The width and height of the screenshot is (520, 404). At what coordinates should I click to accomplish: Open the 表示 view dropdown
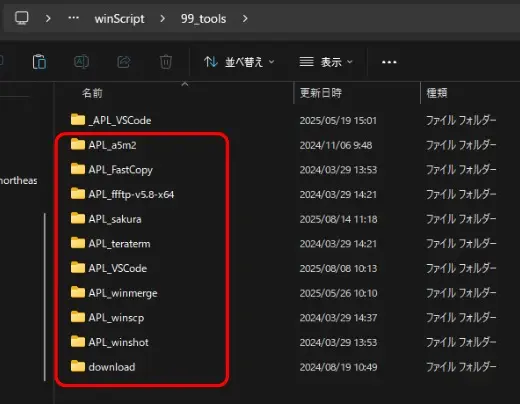326,62
